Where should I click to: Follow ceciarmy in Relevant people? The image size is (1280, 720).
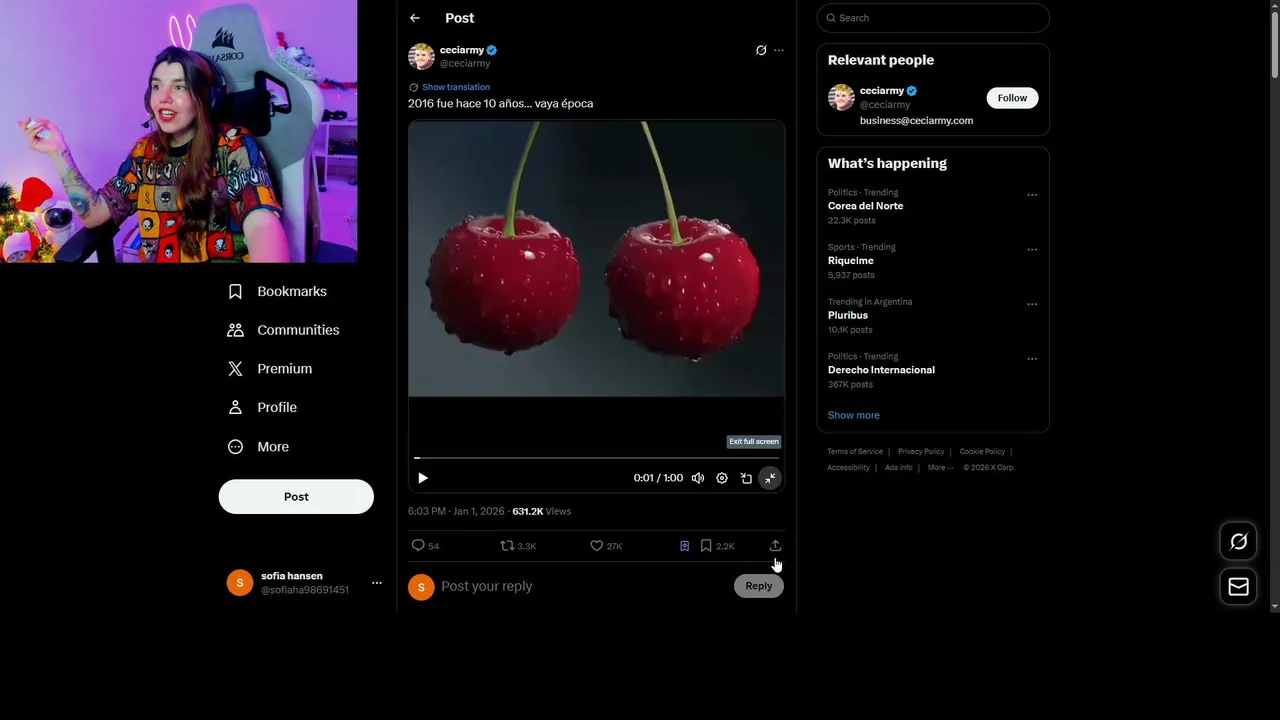pyautogui.click(x=1012, y=98)
